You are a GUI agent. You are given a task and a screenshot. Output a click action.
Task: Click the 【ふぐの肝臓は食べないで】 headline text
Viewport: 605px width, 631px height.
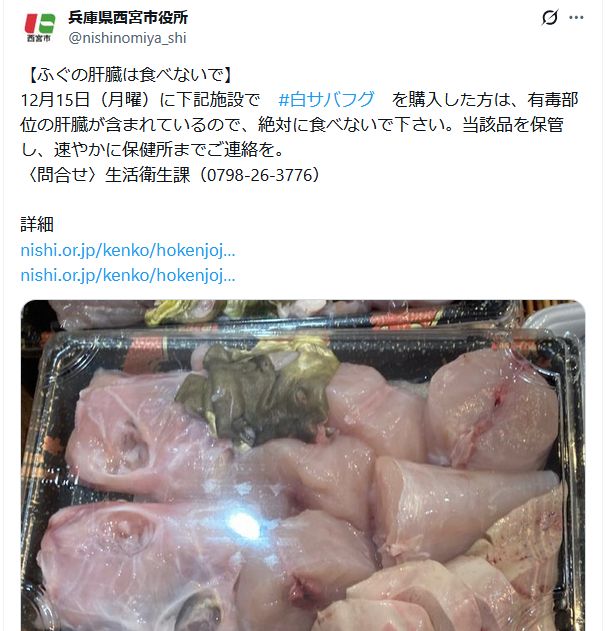[130, 75]
